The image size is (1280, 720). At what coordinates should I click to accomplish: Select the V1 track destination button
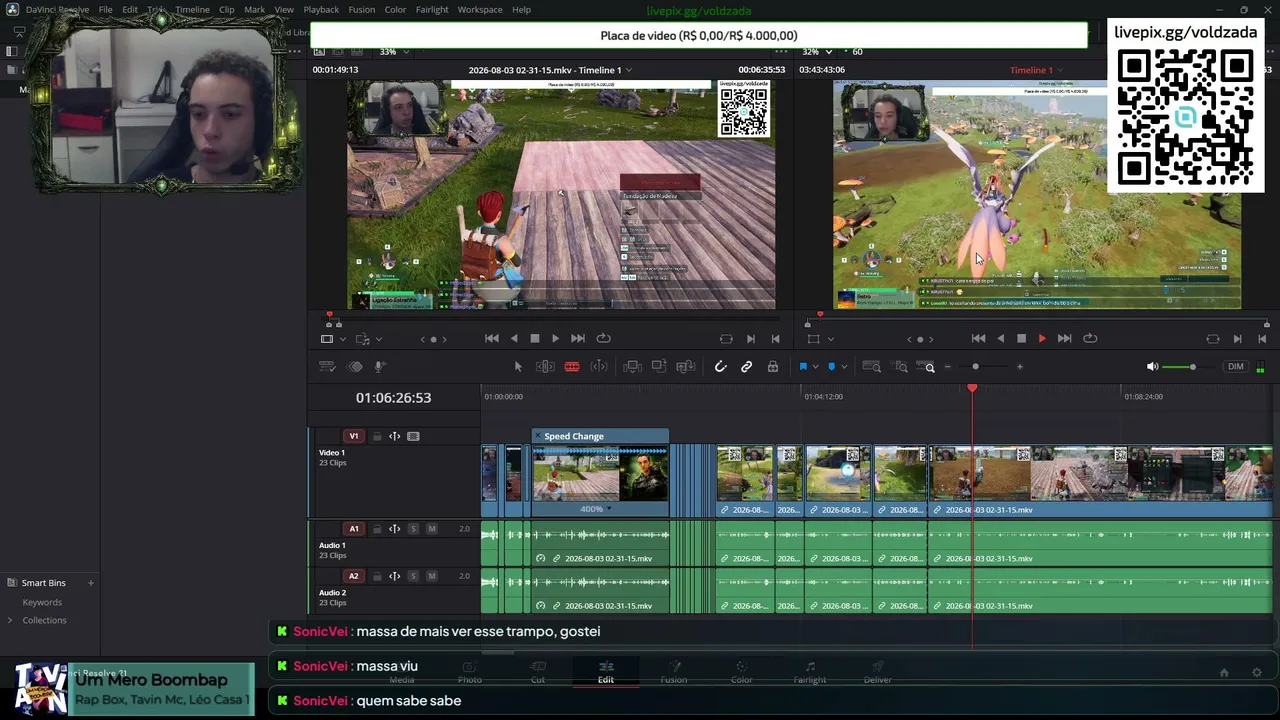coord(353,436)
